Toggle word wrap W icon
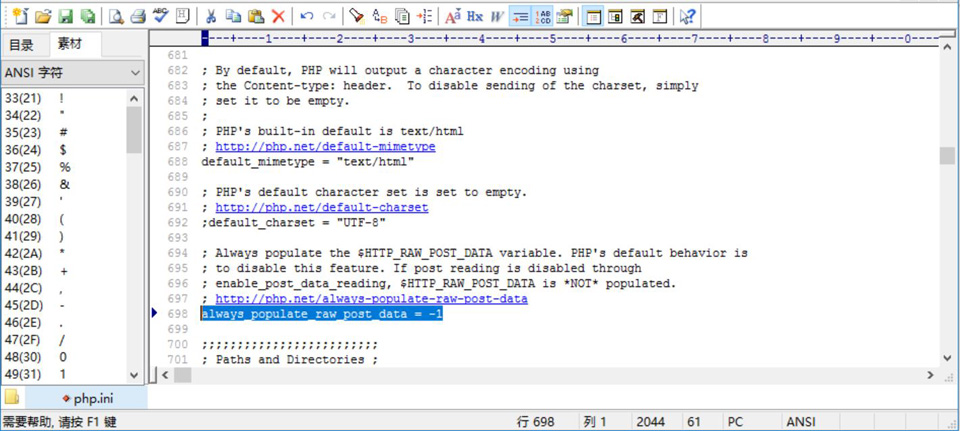960x431 pixels. [497, 16]
